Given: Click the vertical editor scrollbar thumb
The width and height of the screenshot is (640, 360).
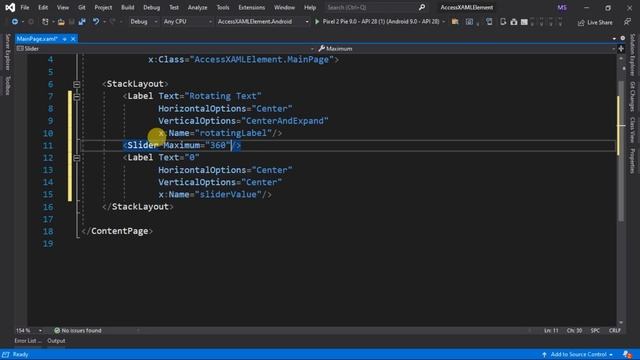Looking at the screenshot, I should (621, 151).
